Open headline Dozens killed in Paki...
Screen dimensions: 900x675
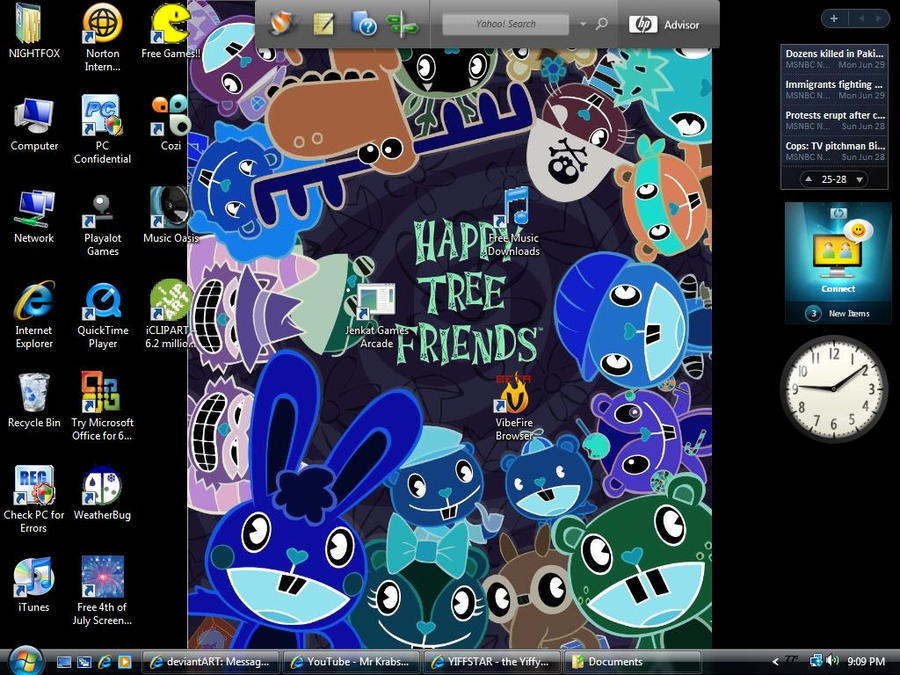pos(835,59)
